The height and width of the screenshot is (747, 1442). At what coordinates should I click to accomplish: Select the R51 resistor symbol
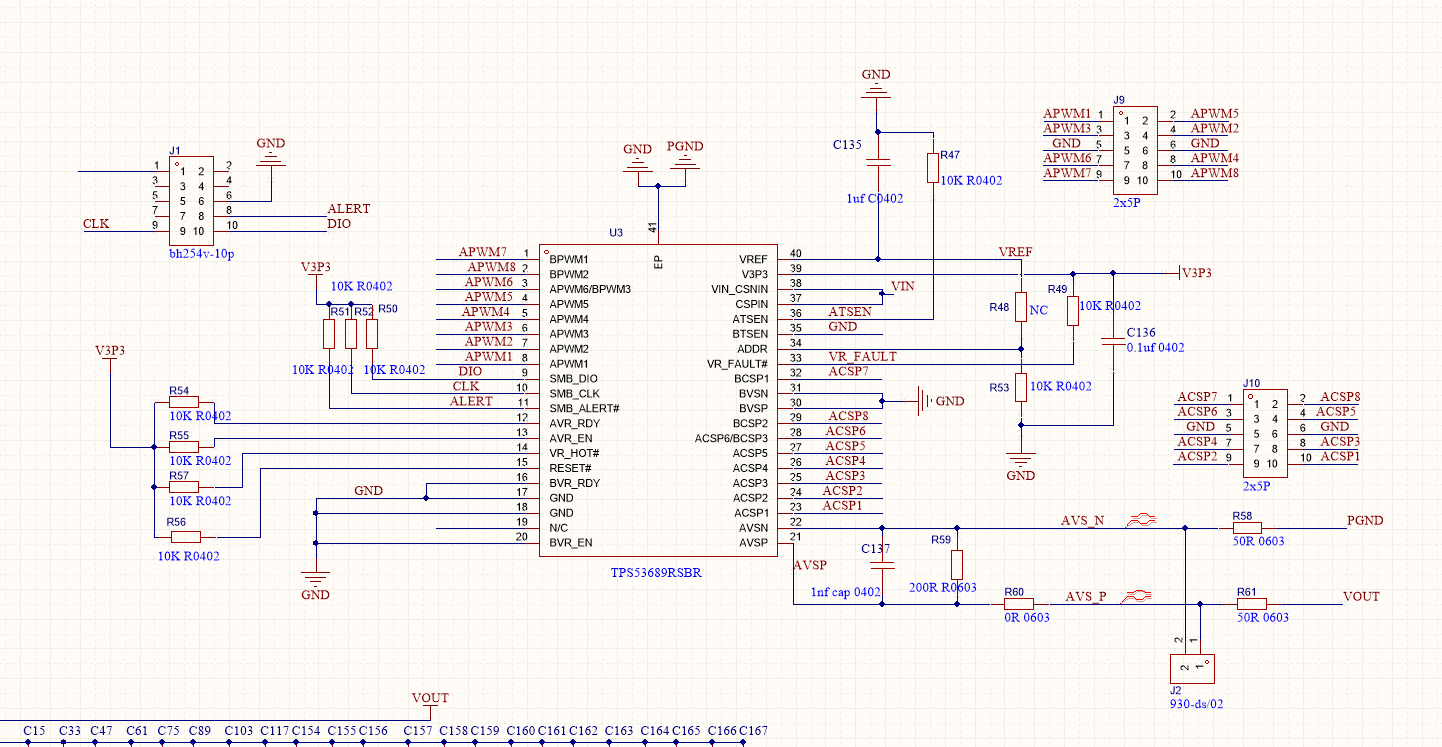click(x=331, y=335)
